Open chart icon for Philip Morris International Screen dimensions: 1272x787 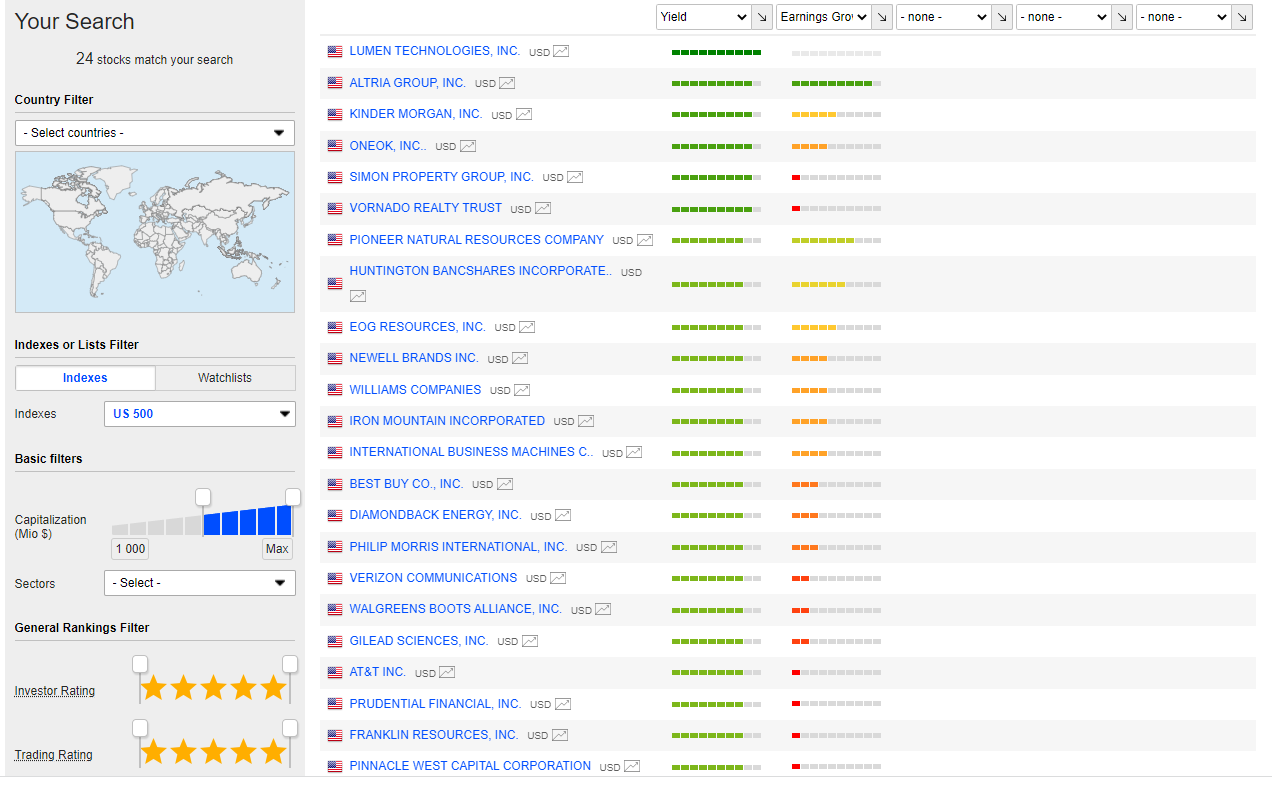click(x=609, y=547)
